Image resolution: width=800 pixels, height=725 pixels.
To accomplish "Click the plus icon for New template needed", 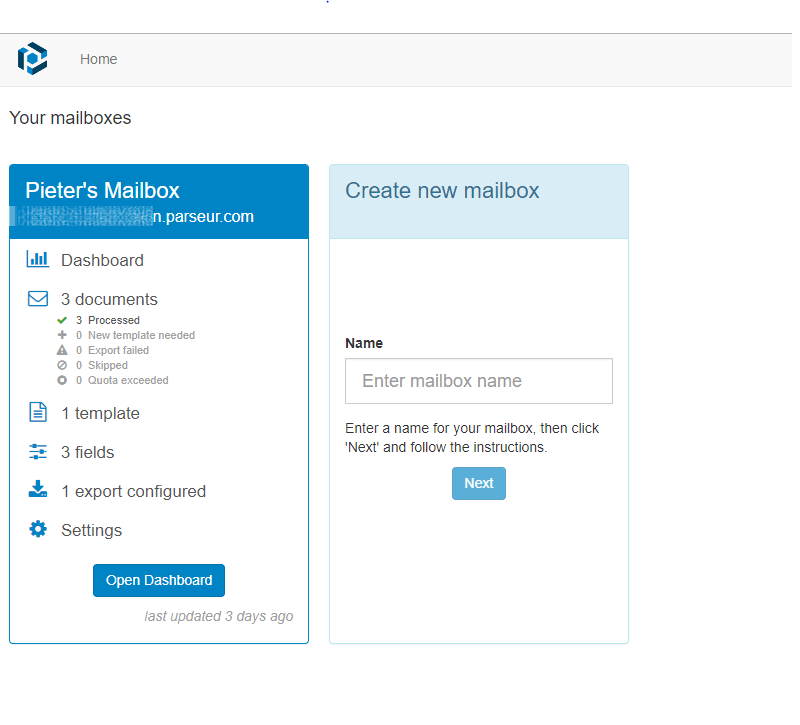I will pos(62,335).
